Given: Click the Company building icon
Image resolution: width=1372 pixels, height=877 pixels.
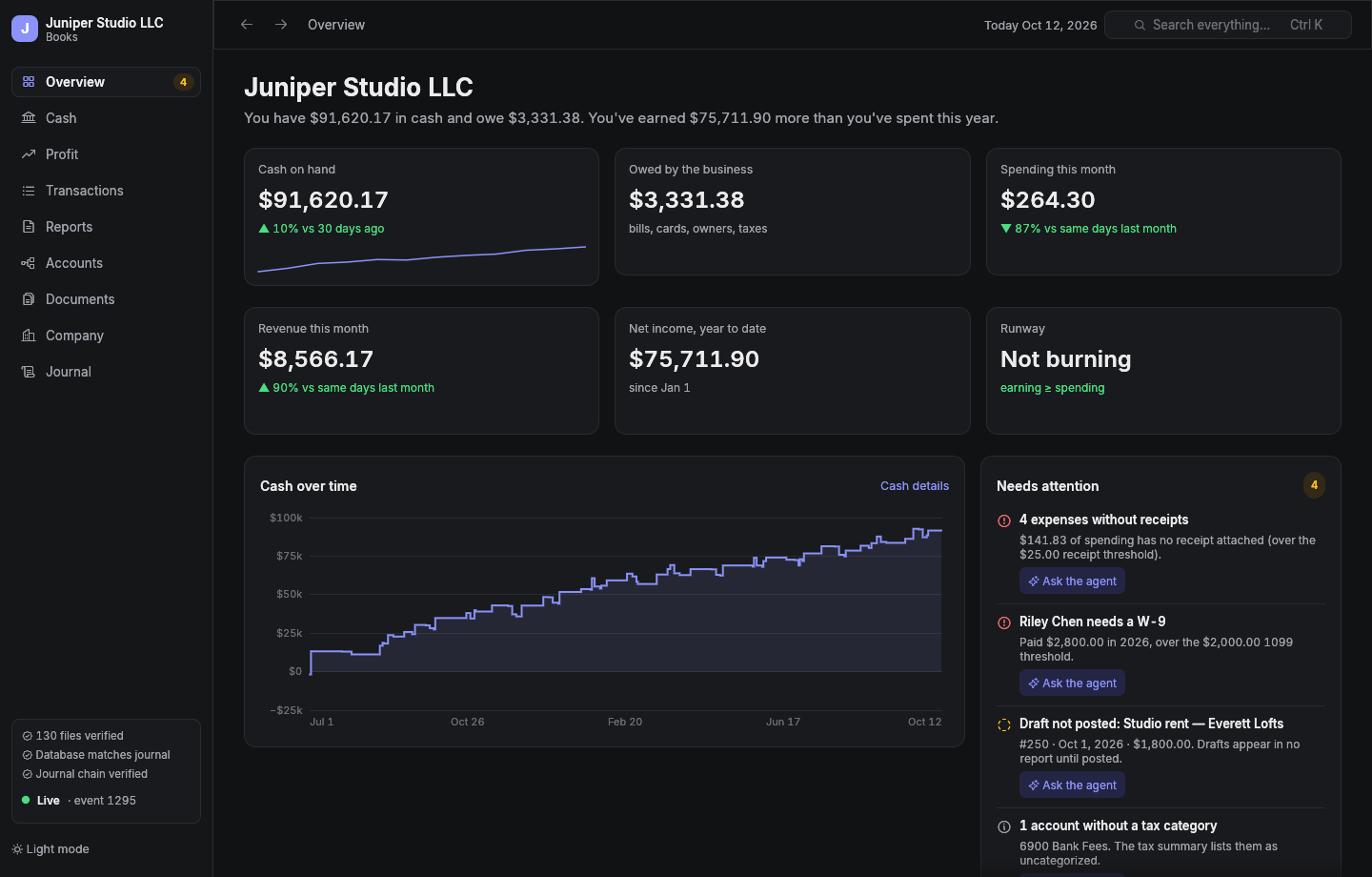Looking at the screenshot, I should point(29,336).
